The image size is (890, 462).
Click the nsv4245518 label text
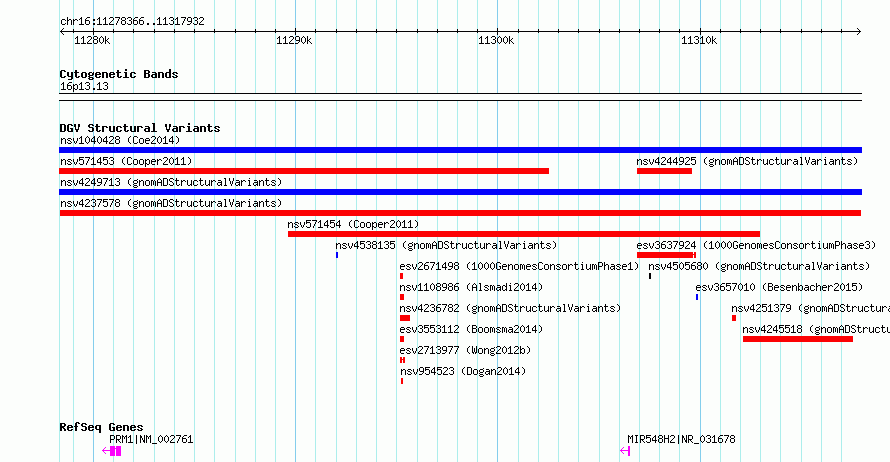coord(816,329)
